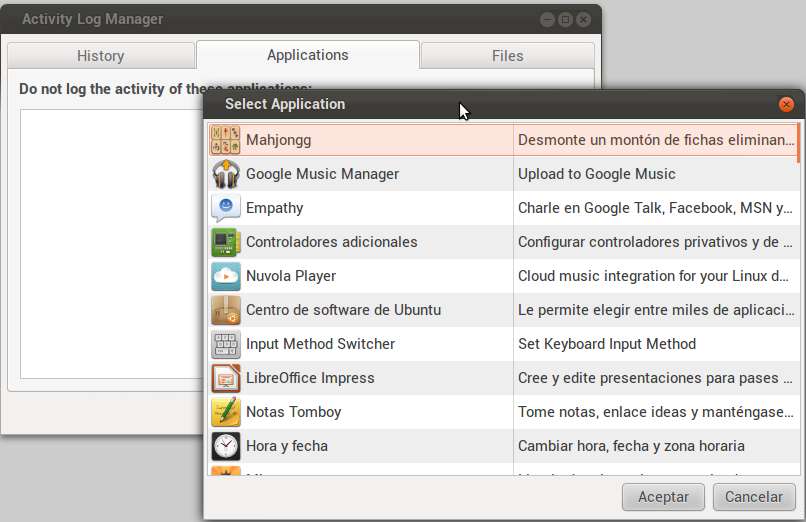Click the Nuvola Player cloud icon
Image resolution: width=806 pixels, height=522 pixels.
click(225, 276)
